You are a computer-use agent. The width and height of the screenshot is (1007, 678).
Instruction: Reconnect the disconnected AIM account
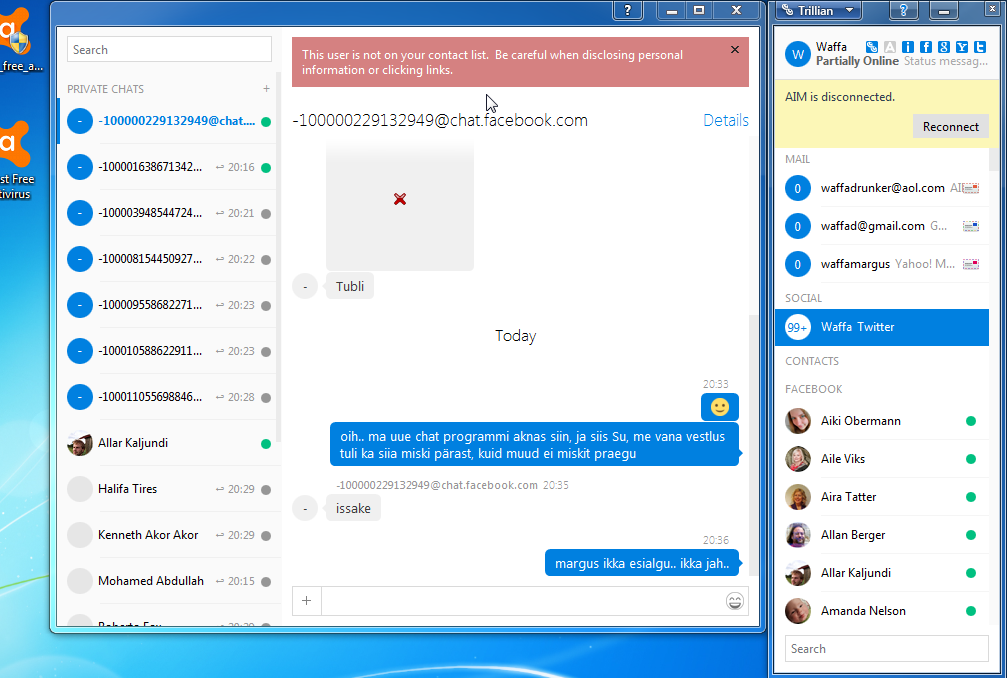click(950, 126)
